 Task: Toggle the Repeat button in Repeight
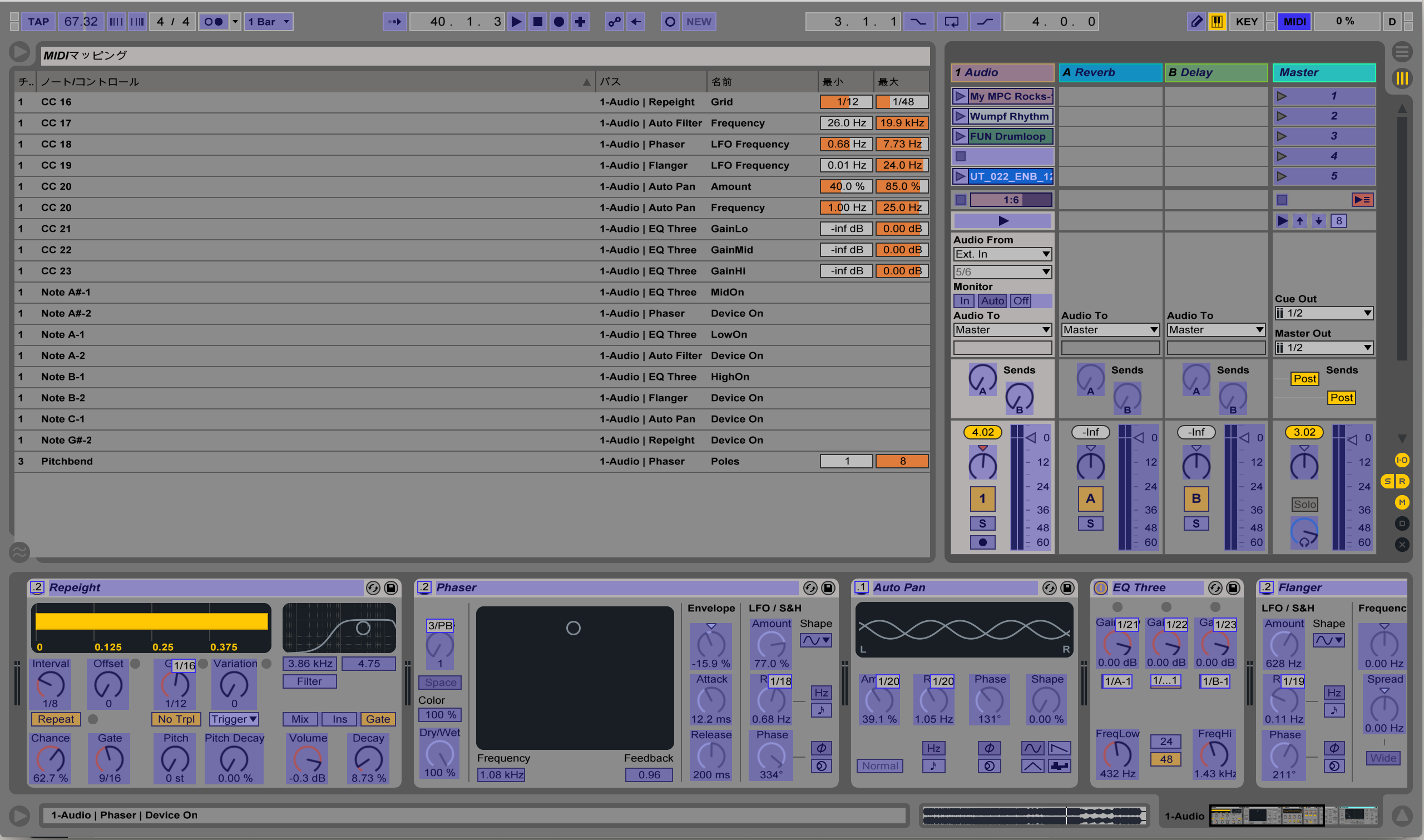pos(56,719)
